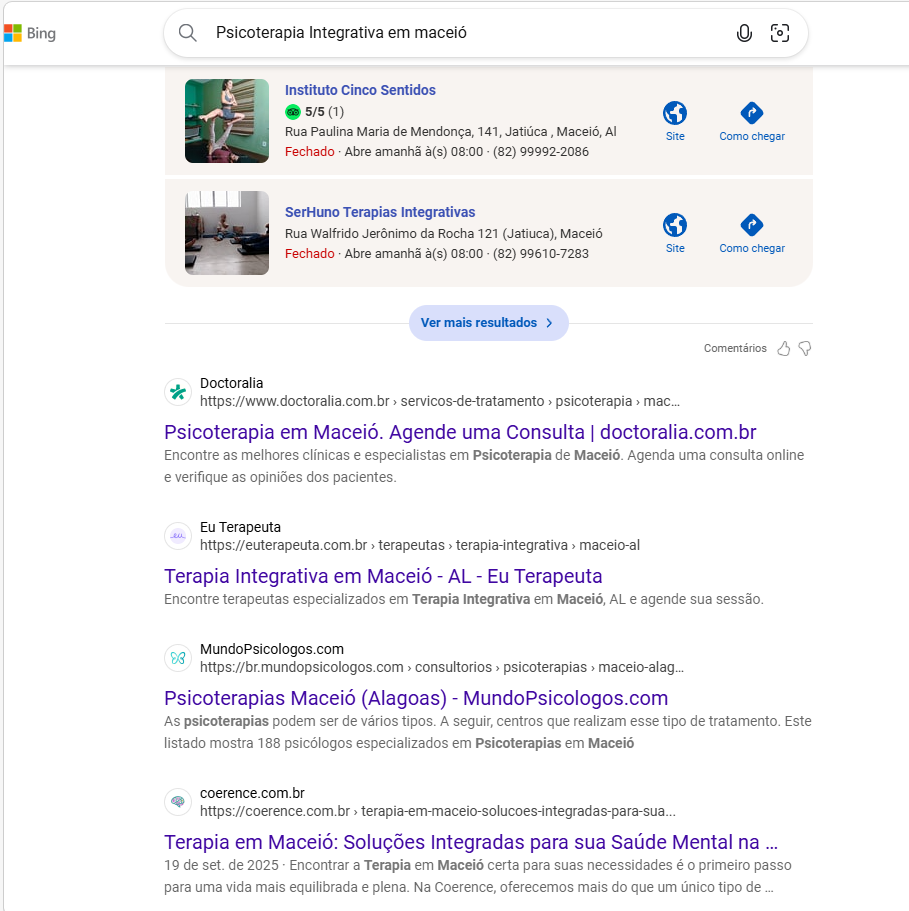Open Terapia em Maceió: Soluções Integradas result
909x911 pixels.
(470, 842)
